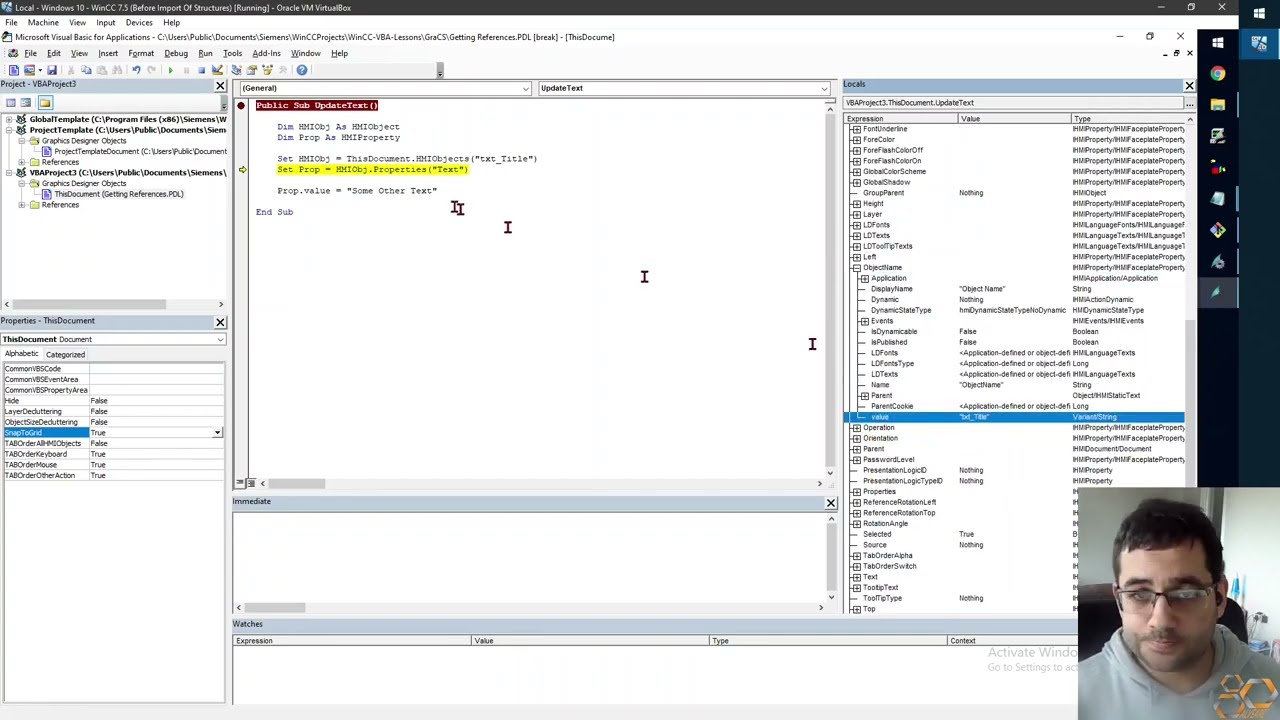Click inside the Immediate window input area
The height and width of the screenshot is (720, 1280).
pyautogui.click(x=530, y=555)
